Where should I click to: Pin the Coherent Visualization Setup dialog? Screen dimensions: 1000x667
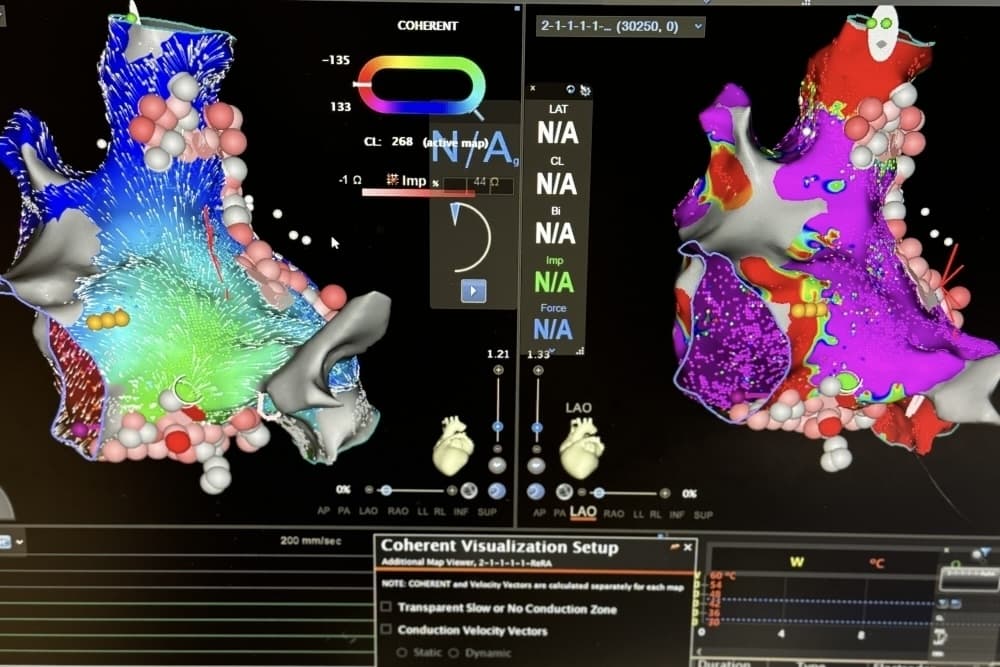[x=674, y=547]
